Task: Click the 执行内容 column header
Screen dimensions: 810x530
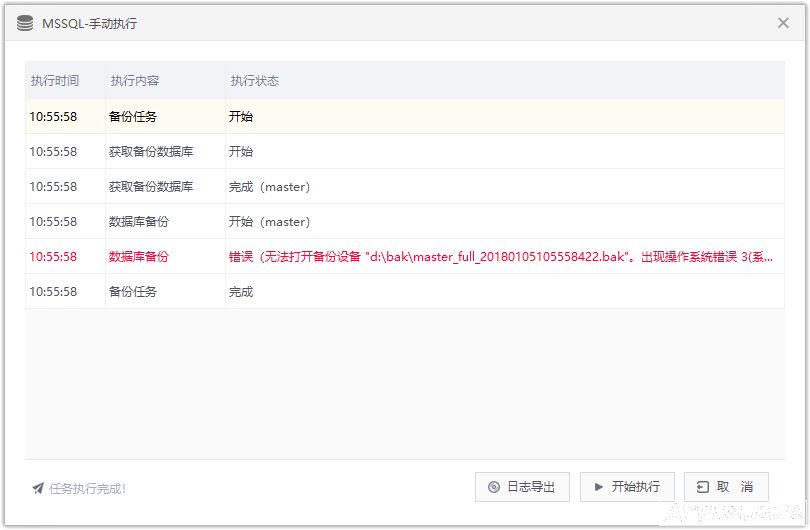Action: (x=134, y=81)
